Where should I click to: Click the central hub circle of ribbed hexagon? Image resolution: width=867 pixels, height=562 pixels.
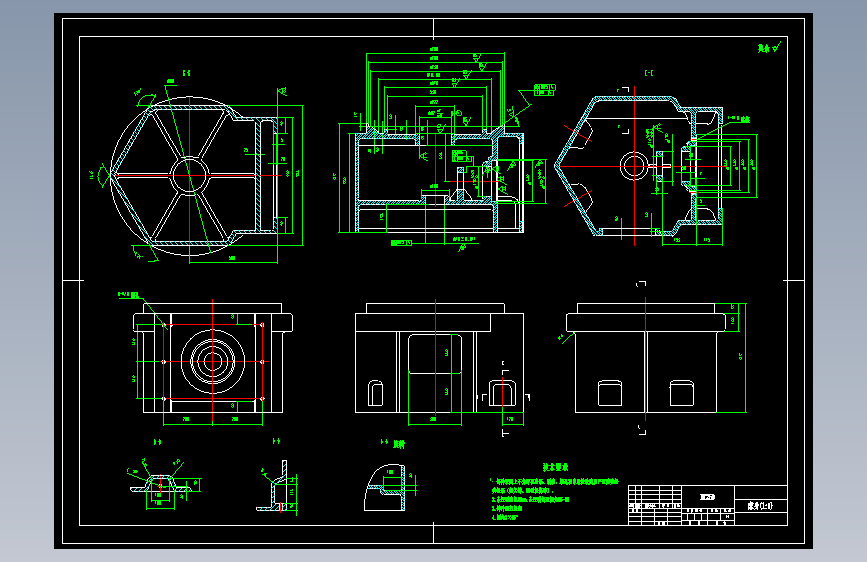190,175
